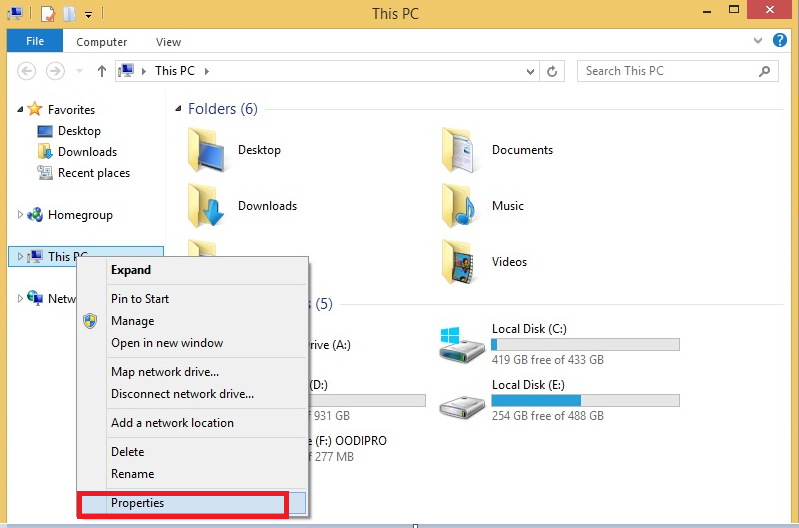Go up one folder level
This screenshot has width=799, height=528.
tap(102, 71)
